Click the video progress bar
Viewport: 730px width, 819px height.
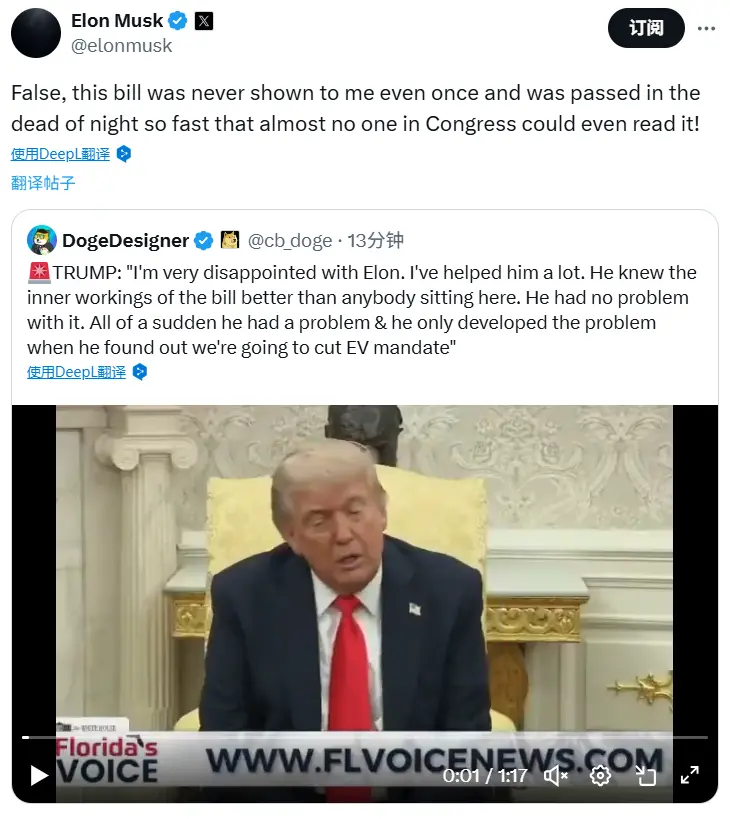(x=364, y=738)
